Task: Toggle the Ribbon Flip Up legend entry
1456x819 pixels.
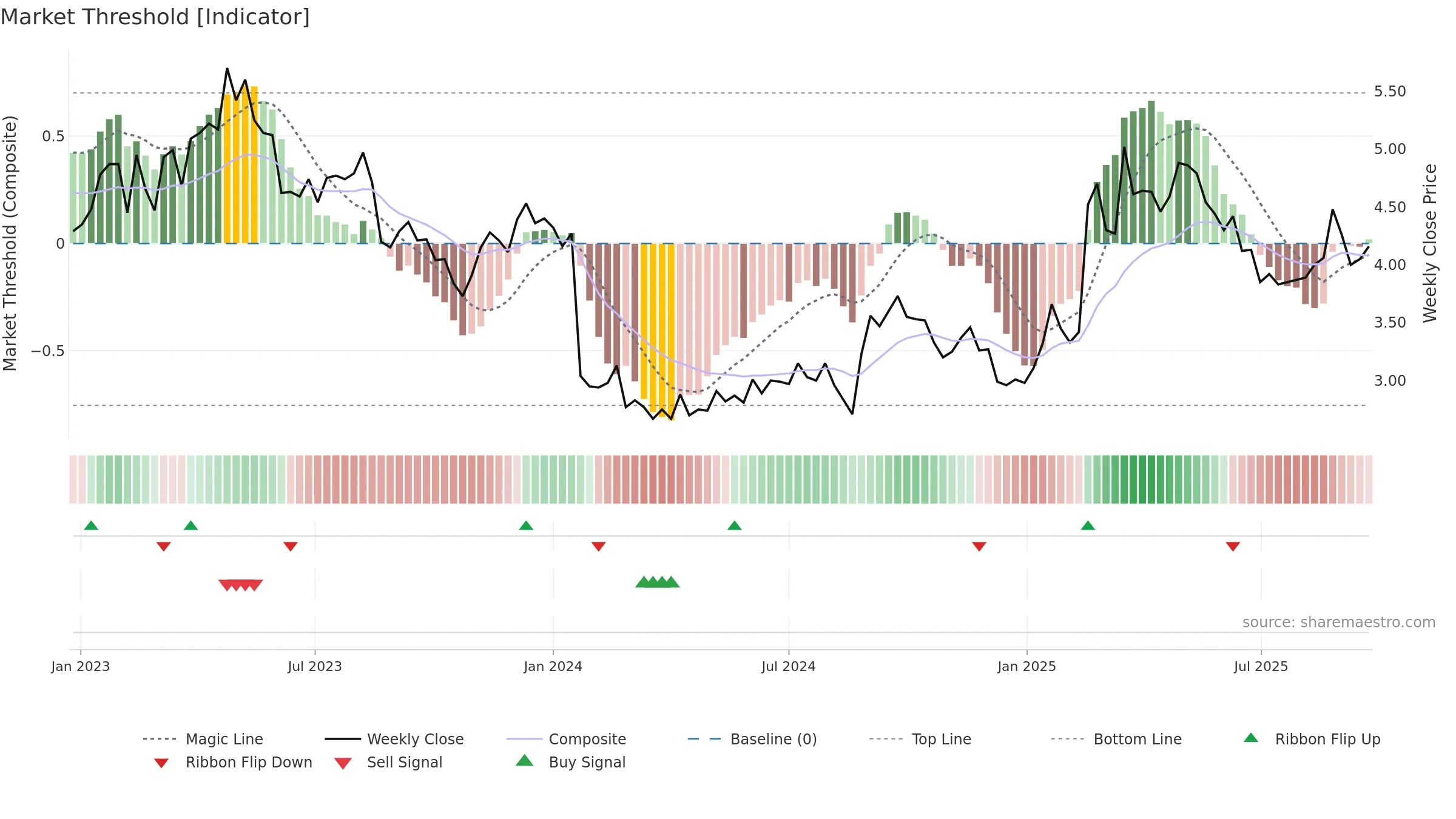Action: pyautogui.click(x=1312, y=739)
